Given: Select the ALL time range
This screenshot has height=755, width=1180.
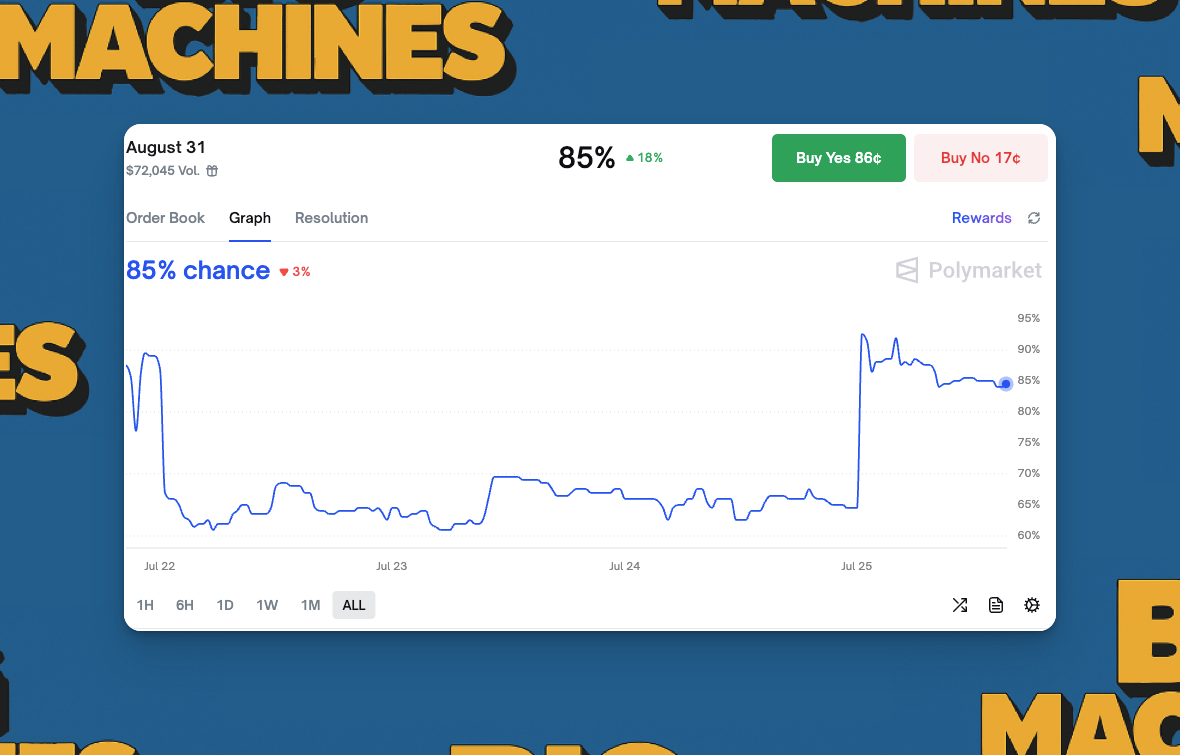Looking at the screenshot, I should 354,605.
